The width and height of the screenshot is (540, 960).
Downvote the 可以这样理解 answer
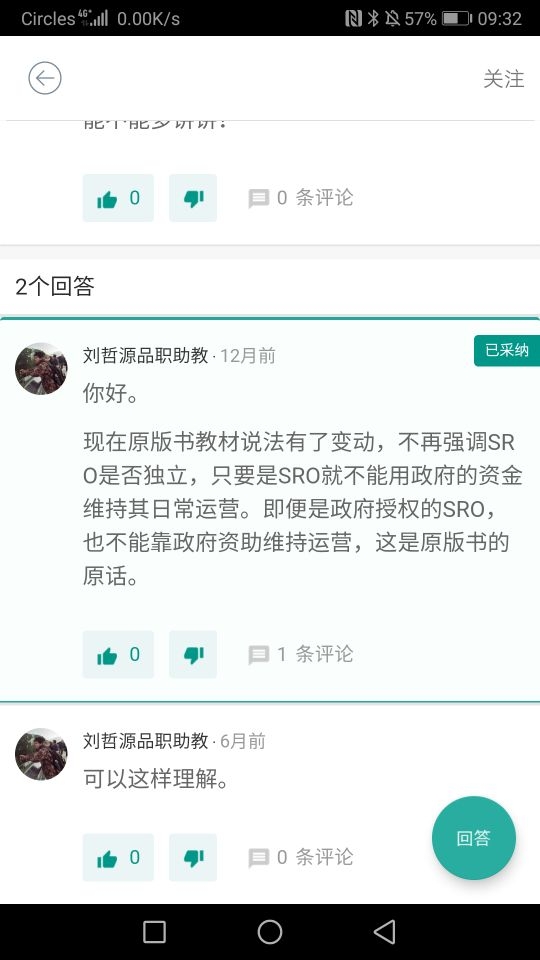(x=193, y=857)
